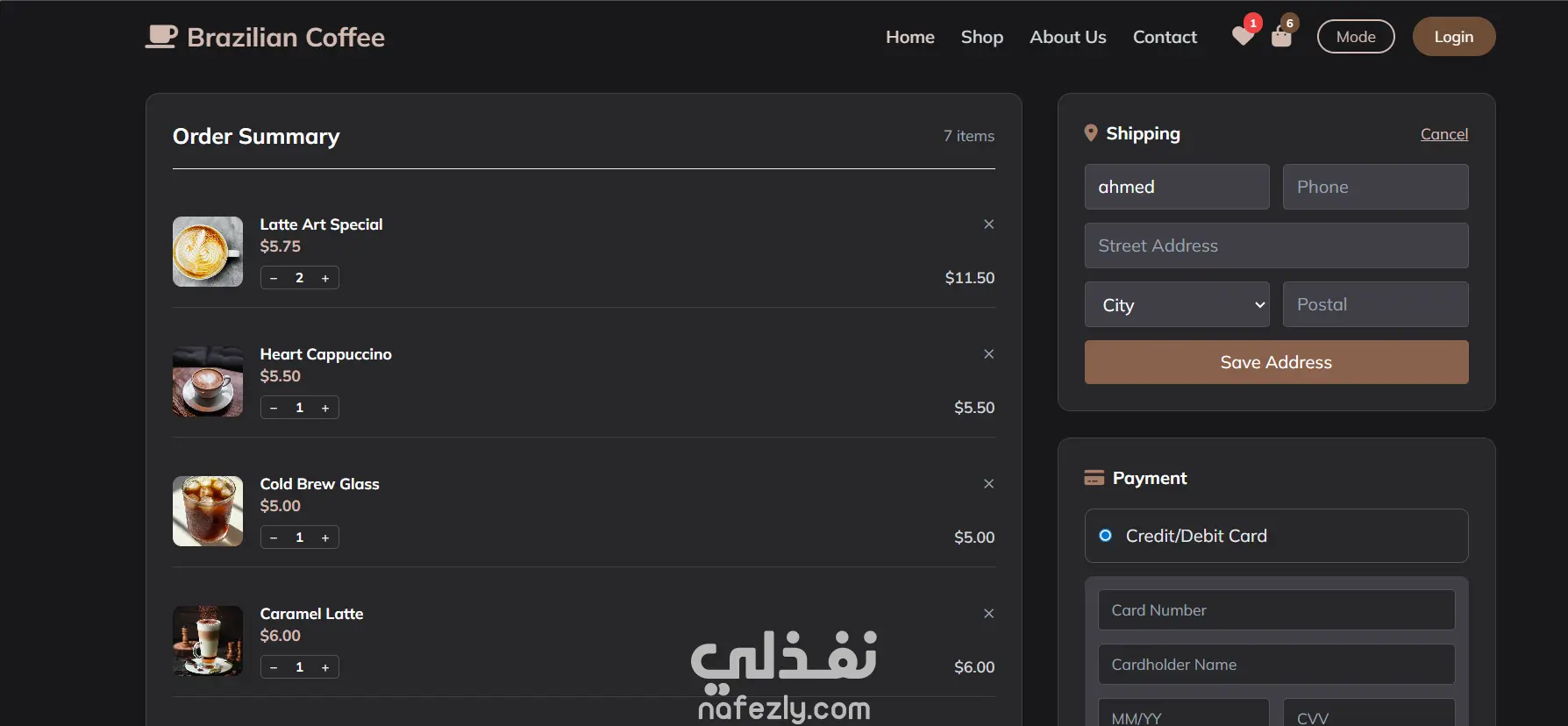
Task: Click the 7 items count label
Action: (969, 136)
